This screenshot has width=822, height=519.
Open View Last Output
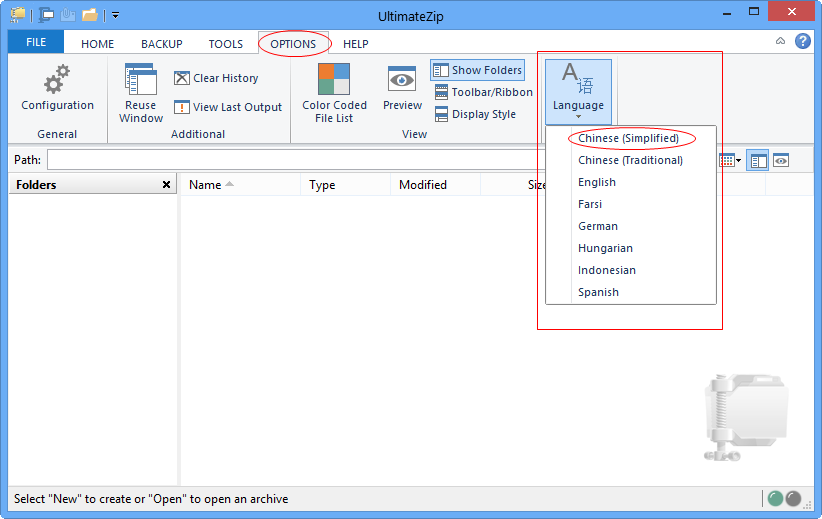[x=227, y=107]
